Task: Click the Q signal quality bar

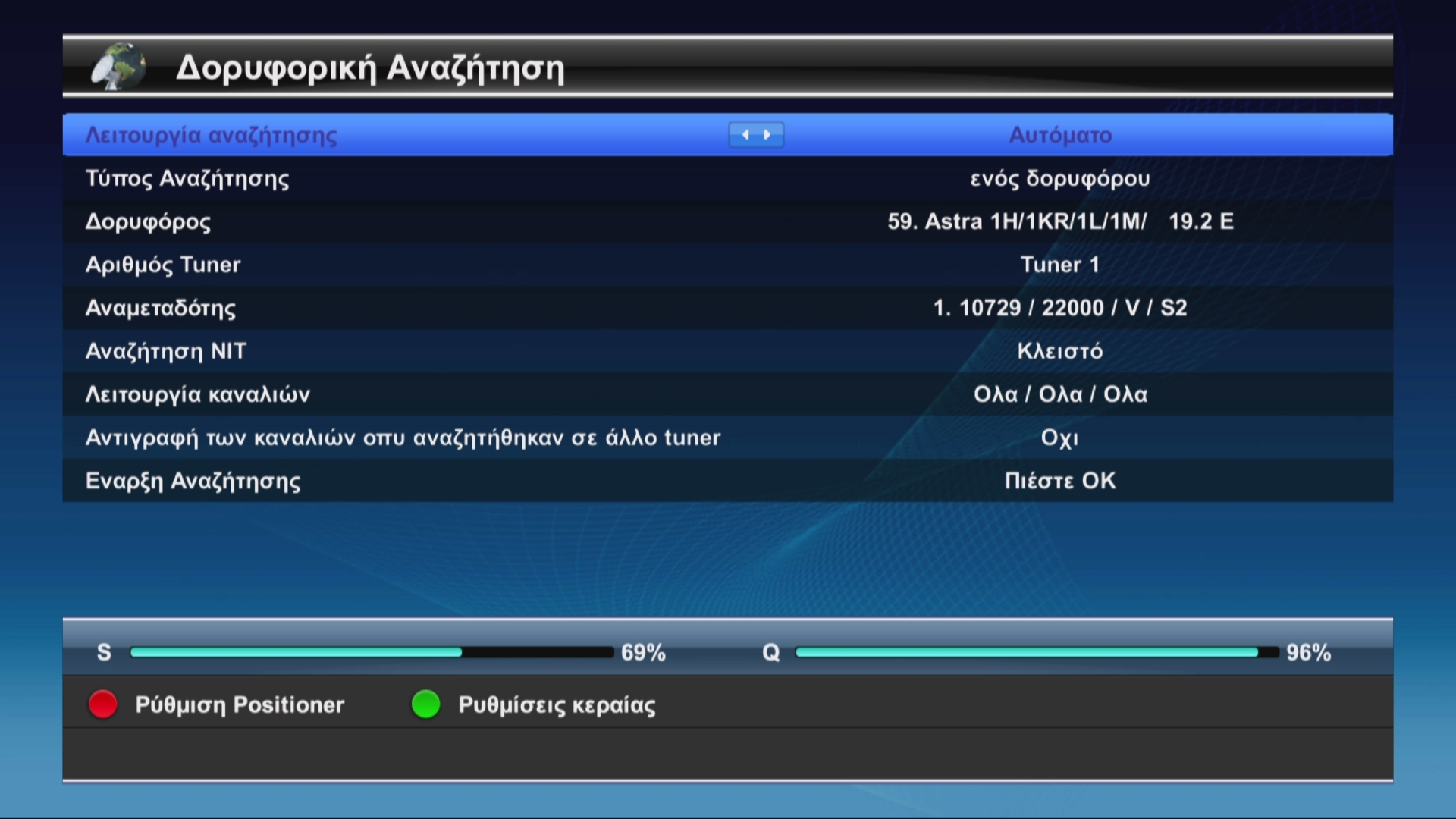Action: tap(1037, 652)
